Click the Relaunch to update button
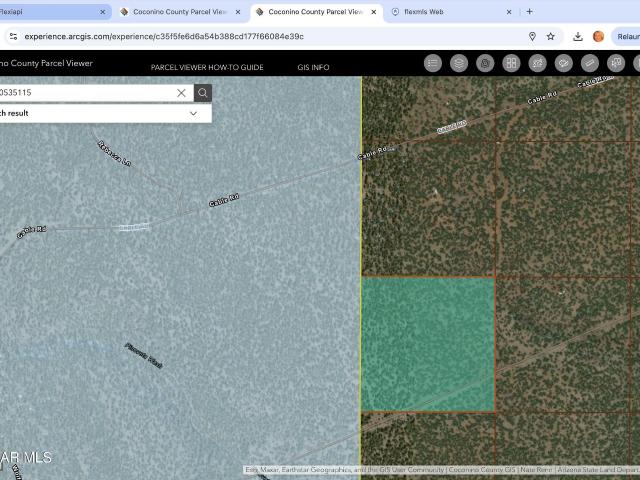Image resolution: width=640 pixels, height=480 pixels. click(x=627, y=36)
